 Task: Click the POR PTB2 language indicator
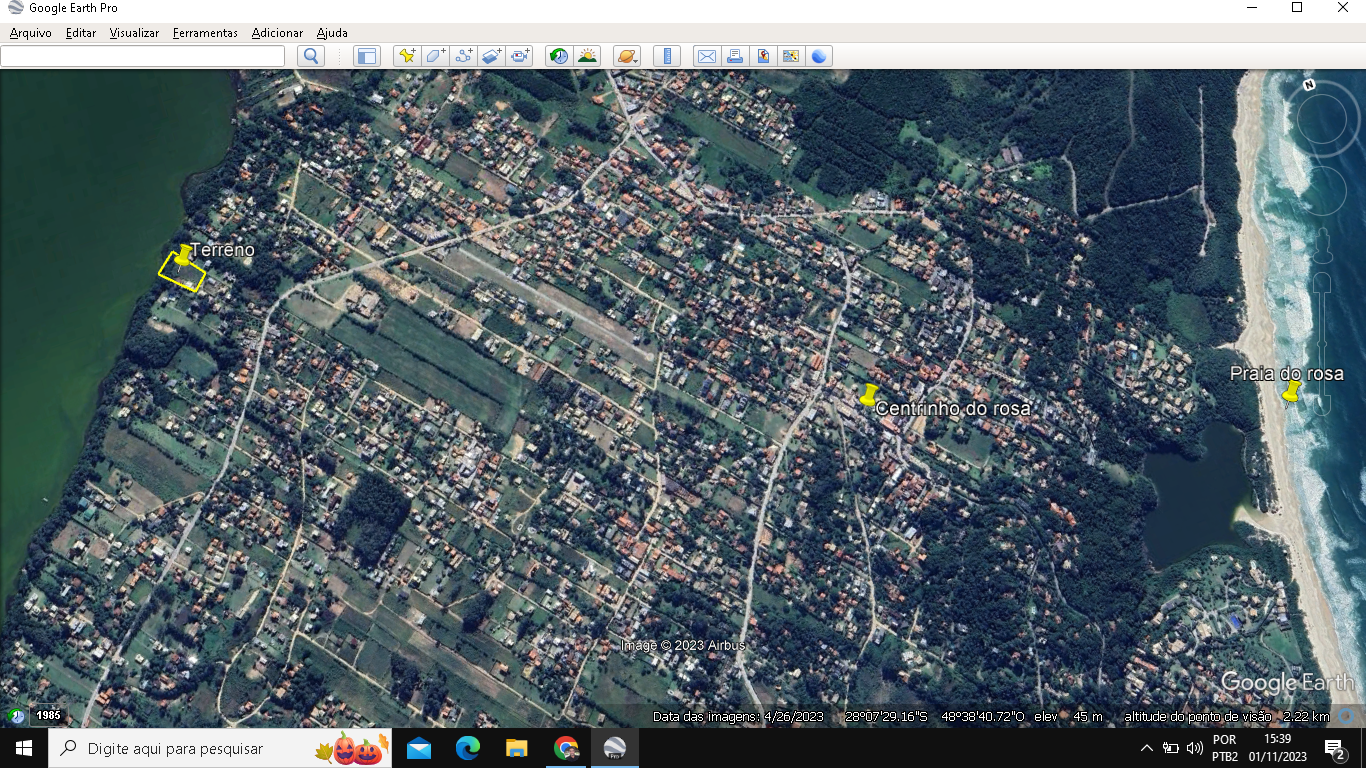[x=1224, y=748]
